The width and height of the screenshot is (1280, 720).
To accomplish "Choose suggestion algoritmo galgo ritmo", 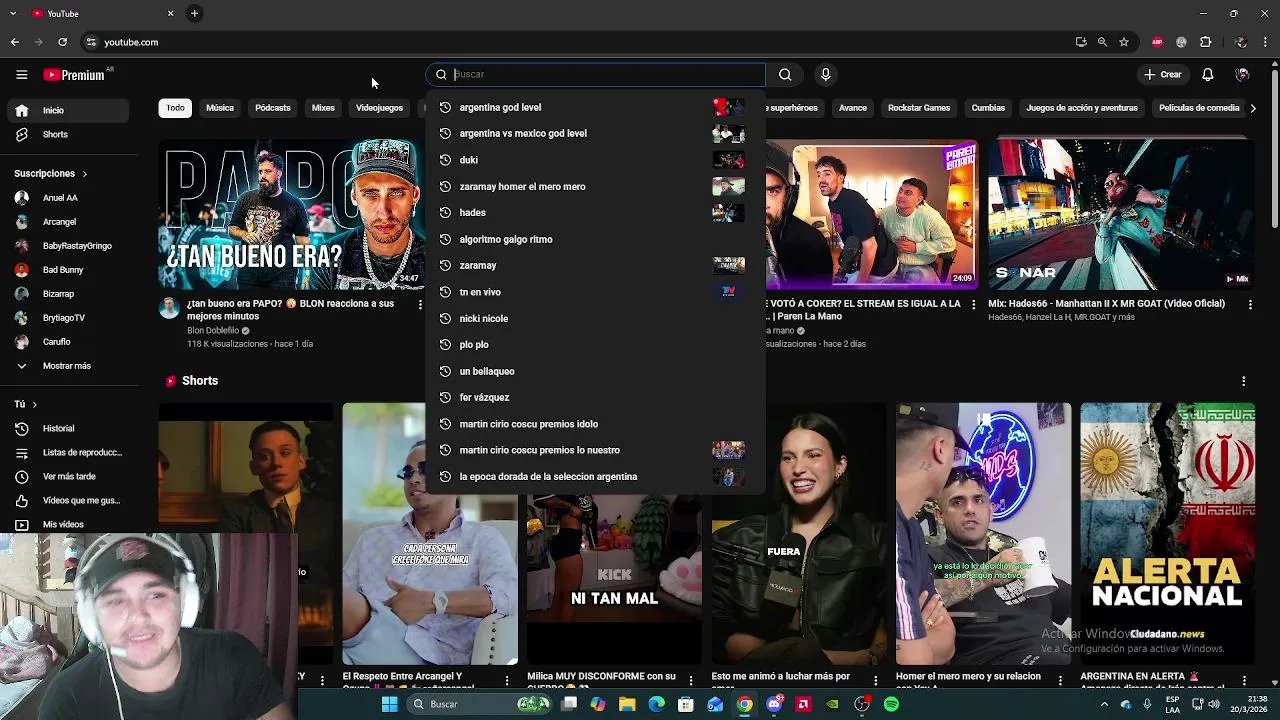I will (595, 239).
